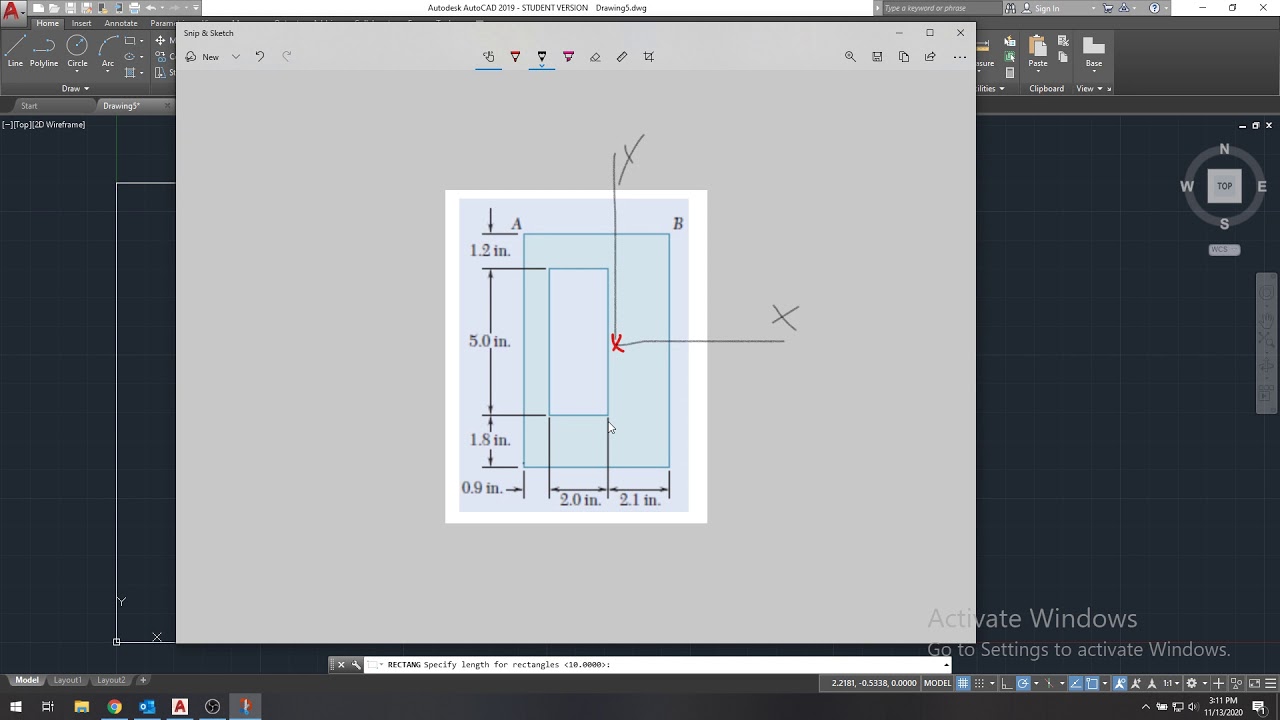This screenshot has width=1280, height=720.
Task: Click the Plot (printer) icon in Quick Access toolbar
Action: point(134,8)
